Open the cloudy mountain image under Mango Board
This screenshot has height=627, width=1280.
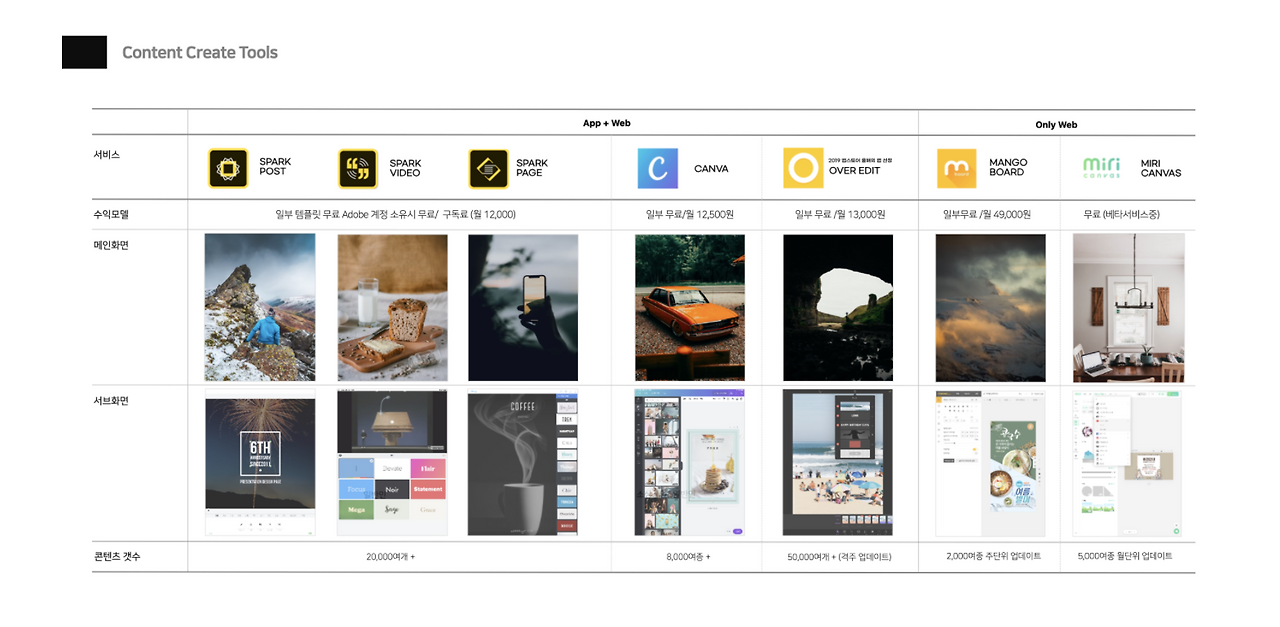click(991, 307)
